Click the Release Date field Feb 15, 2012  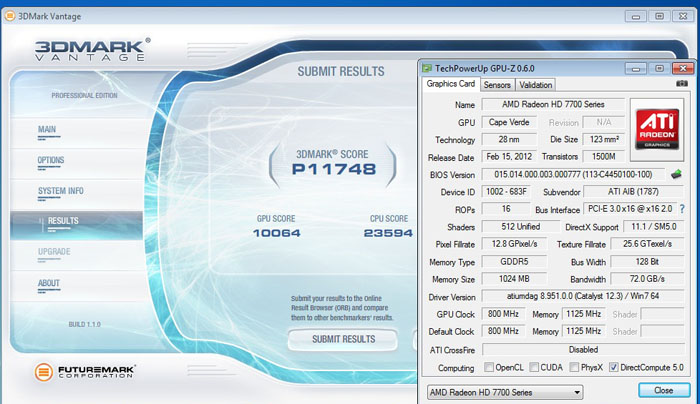509,157
